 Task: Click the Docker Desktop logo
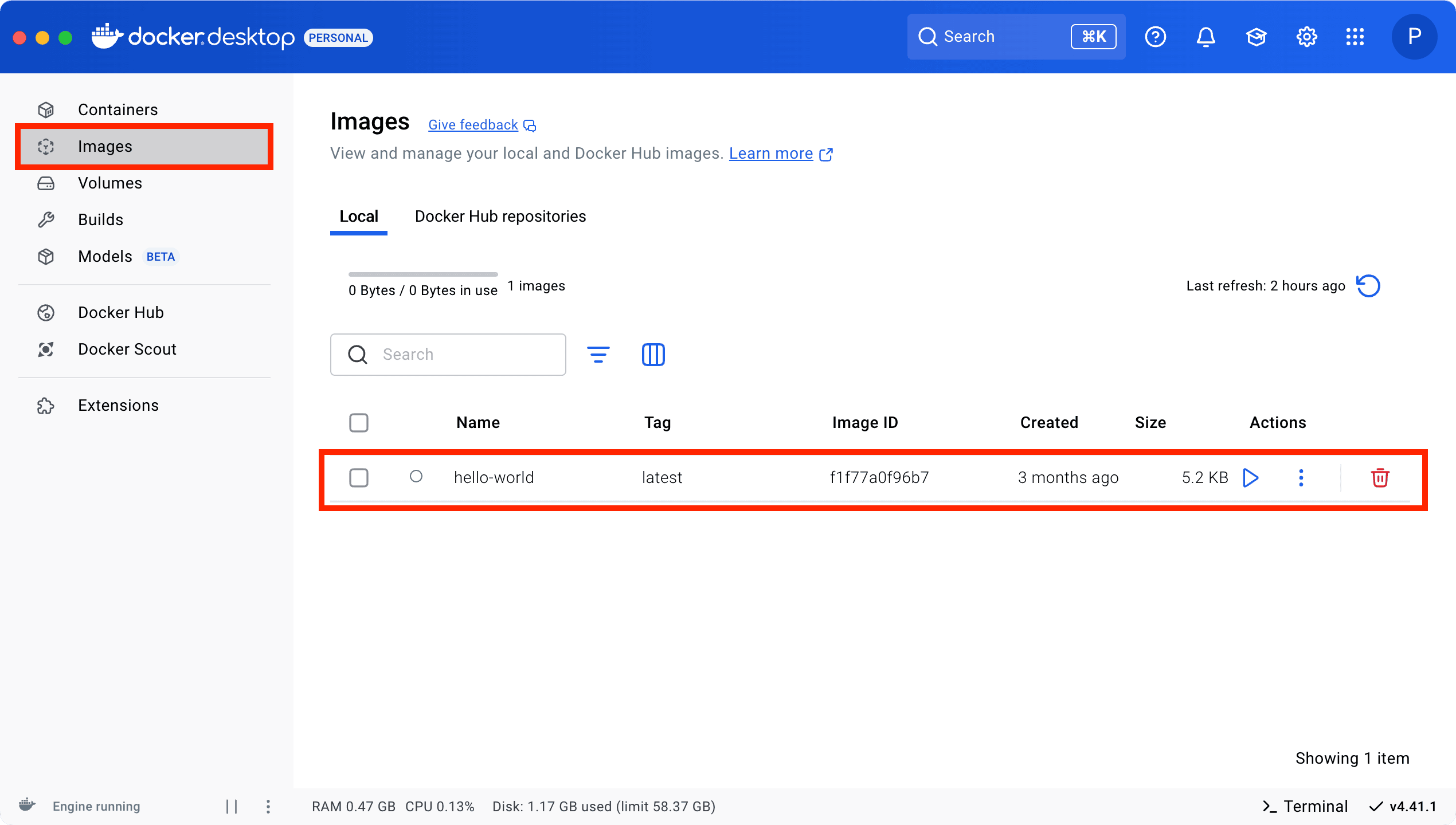click(193, 37)
